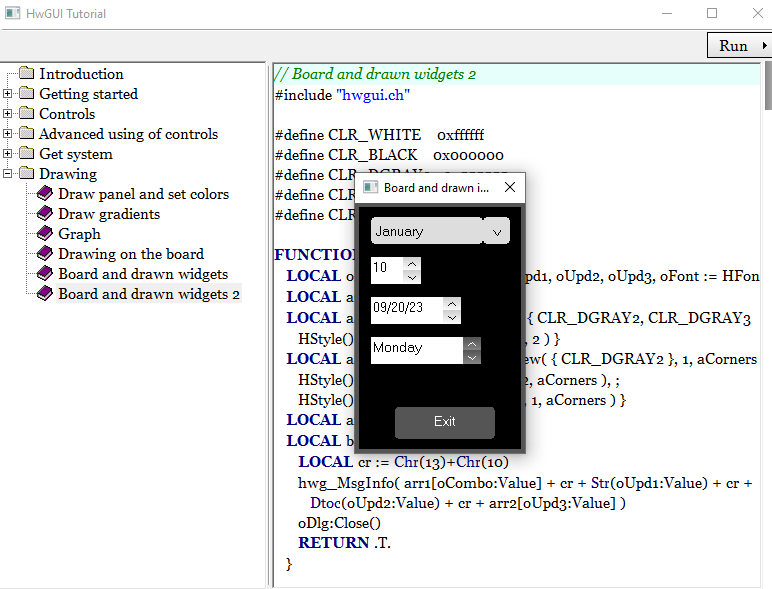Close the Board and drawn dialog window

pos(510,187)
